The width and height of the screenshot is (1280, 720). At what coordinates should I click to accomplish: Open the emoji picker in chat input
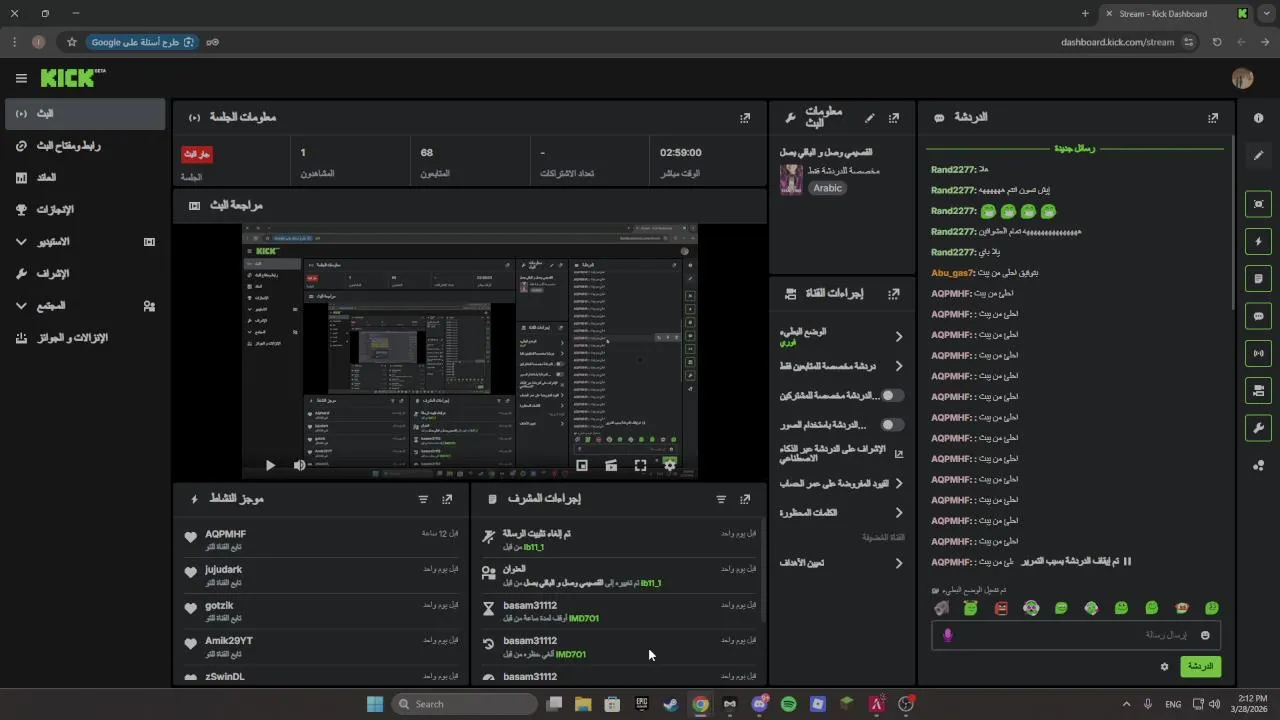(x=1205, y=635)
